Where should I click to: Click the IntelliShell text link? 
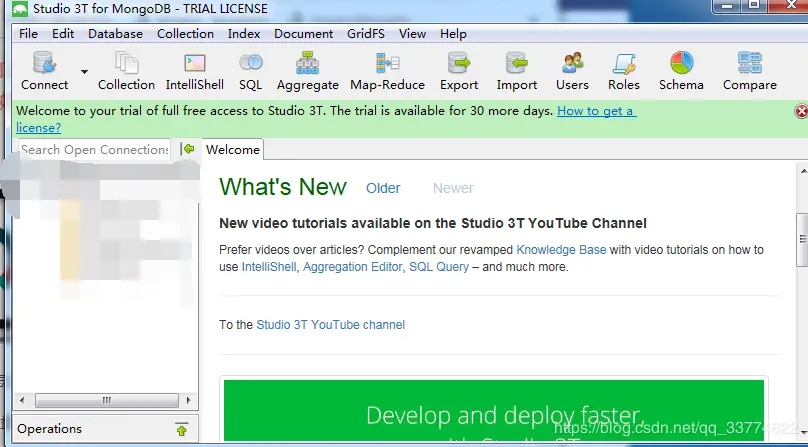[269, 267]
